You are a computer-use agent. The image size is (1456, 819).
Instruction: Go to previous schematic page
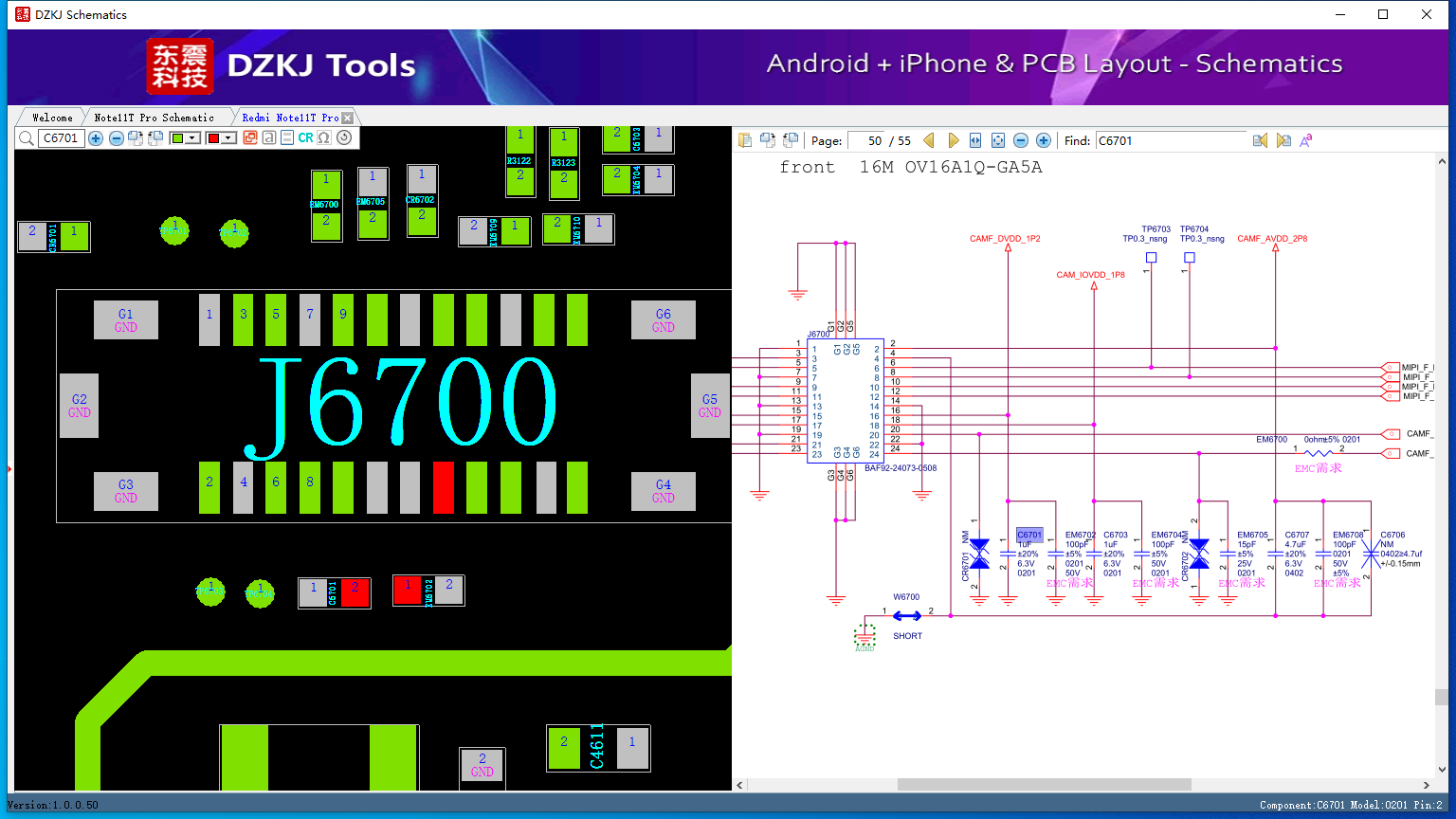[929, 140]
